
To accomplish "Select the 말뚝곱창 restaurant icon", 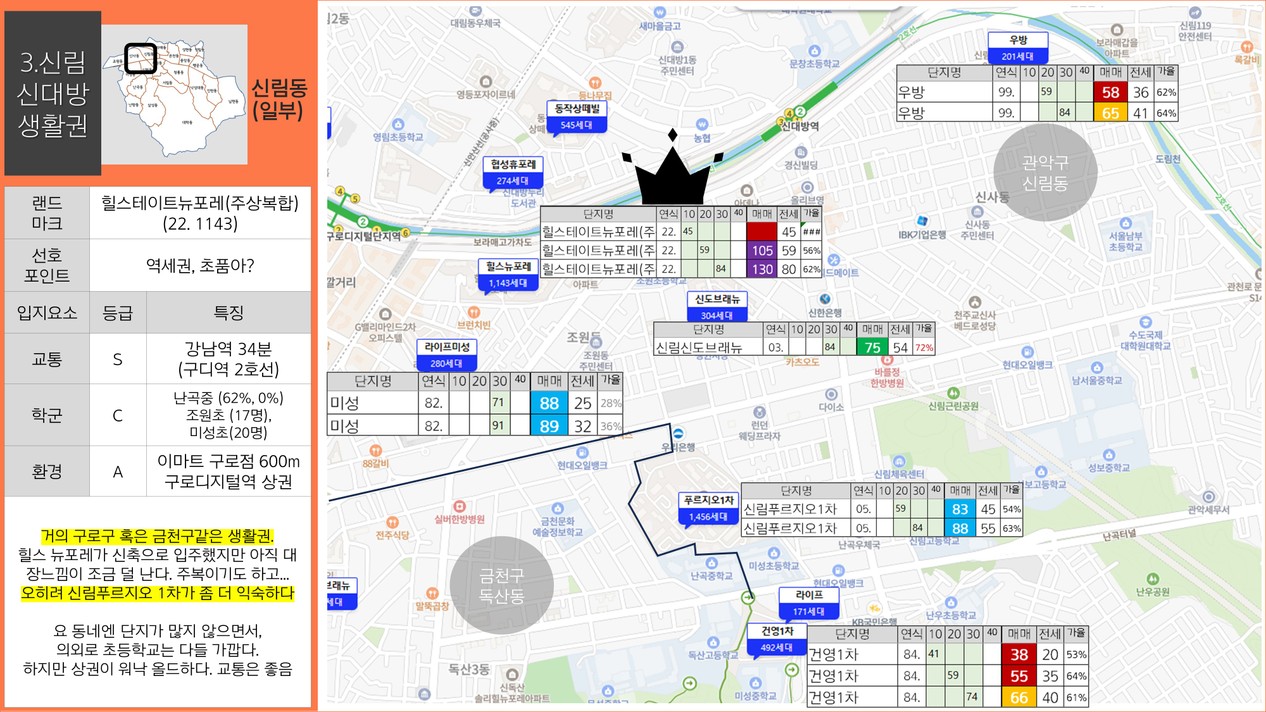I will [x=429, y=592].
